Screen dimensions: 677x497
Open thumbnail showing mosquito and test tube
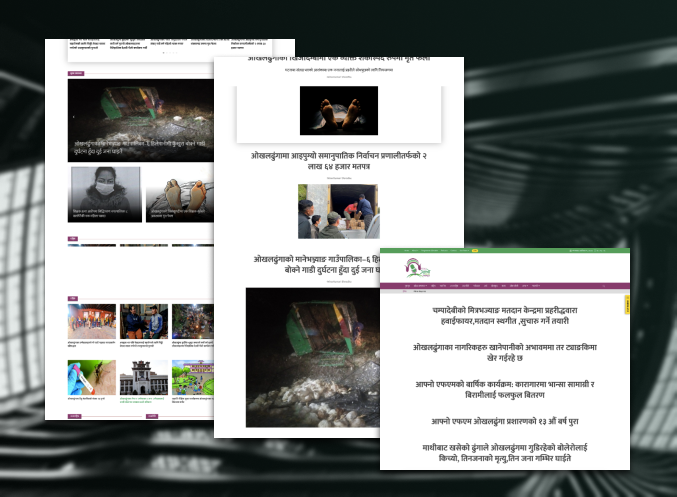(92, 377)
